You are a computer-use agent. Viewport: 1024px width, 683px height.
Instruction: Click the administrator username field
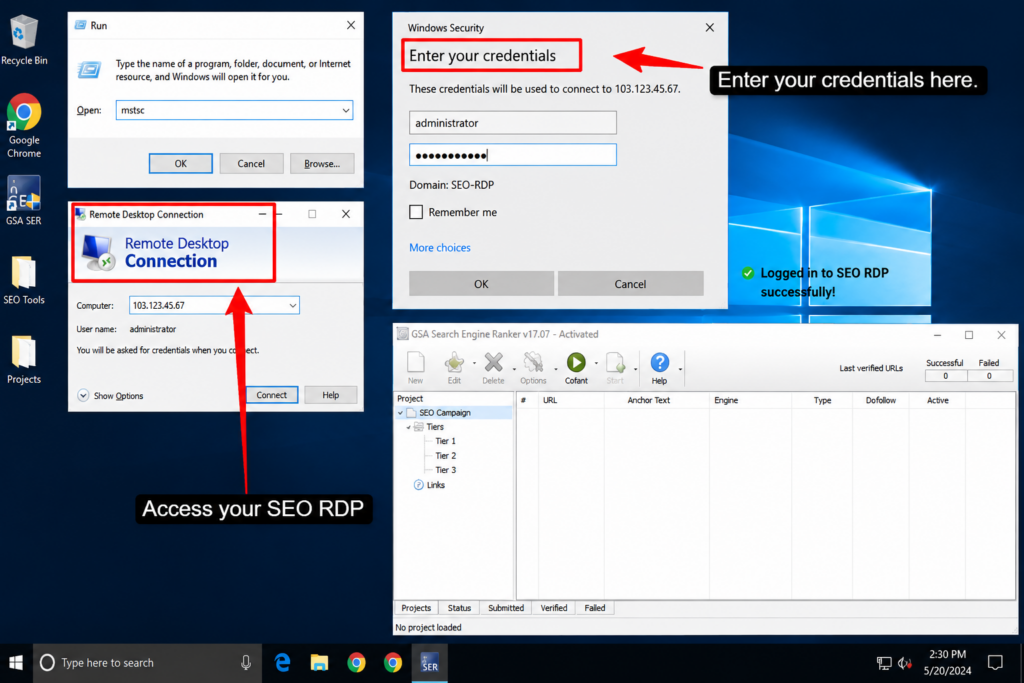pyautogui.click(x=513, y=123)
